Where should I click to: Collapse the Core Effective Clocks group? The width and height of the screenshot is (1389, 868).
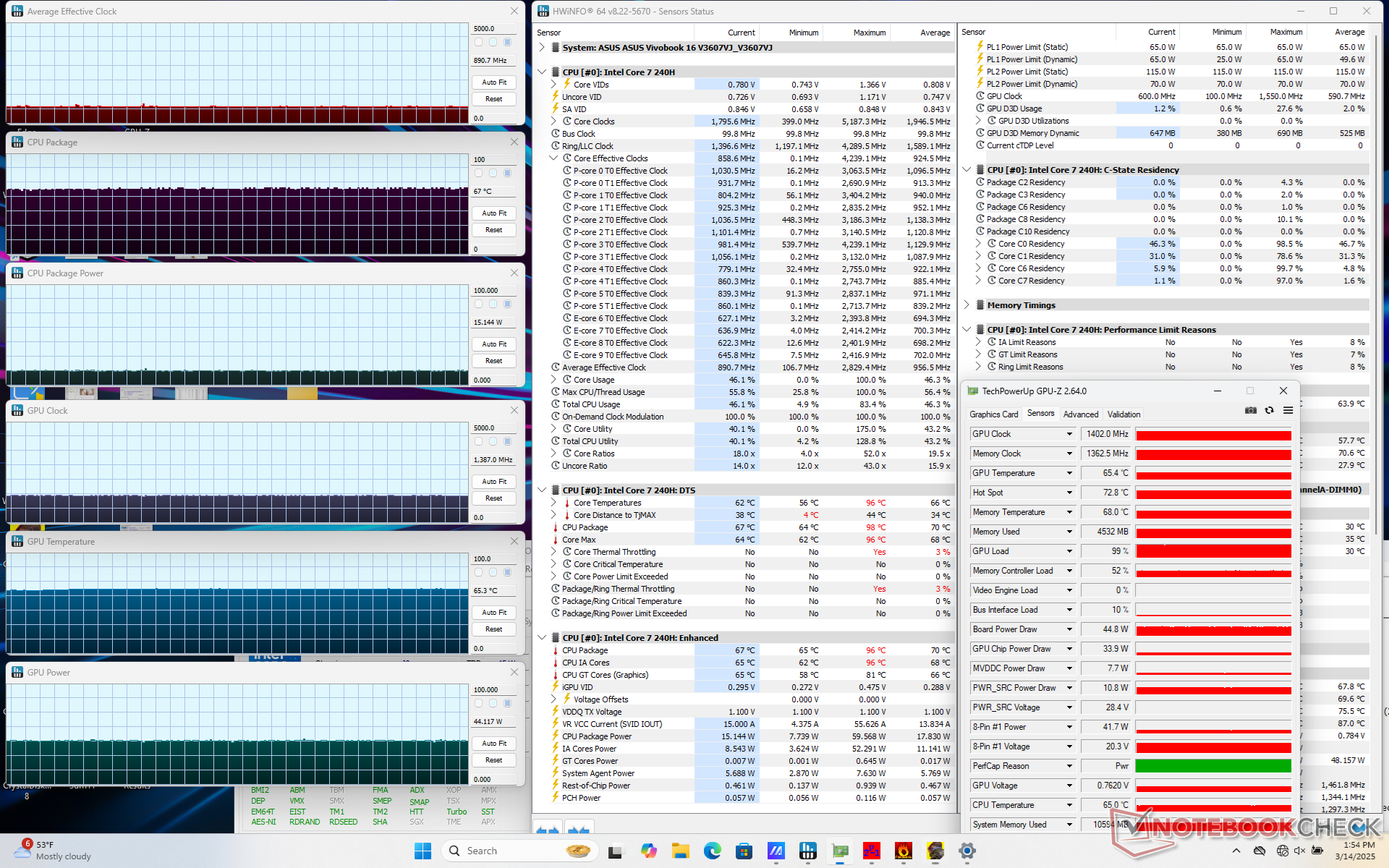coord(554,158)
